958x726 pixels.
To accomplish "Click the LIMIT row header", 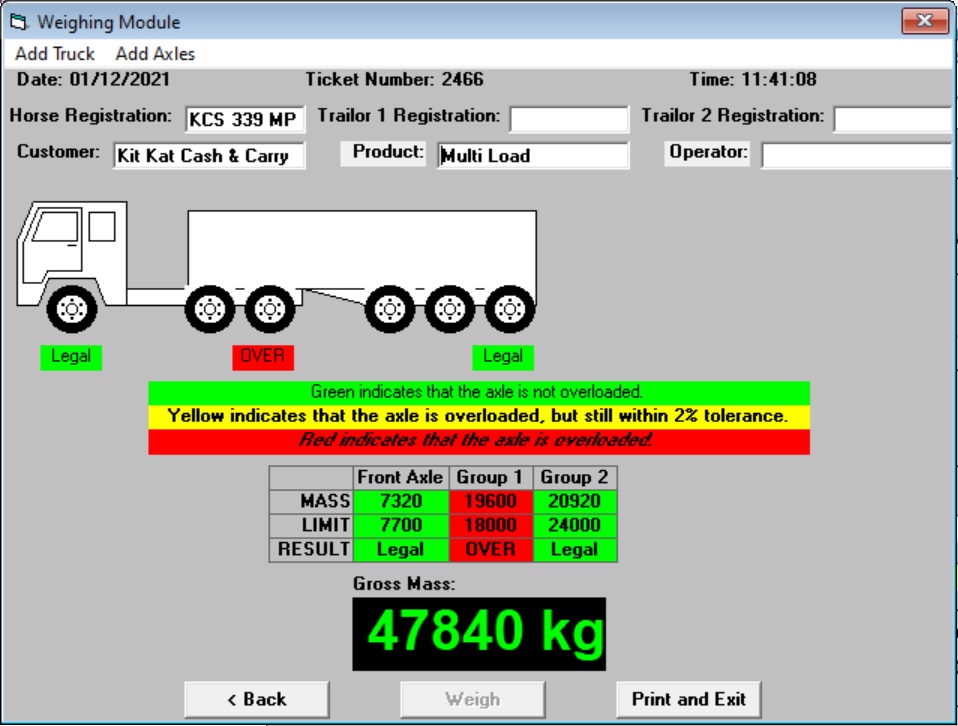I will coord(311,525).
